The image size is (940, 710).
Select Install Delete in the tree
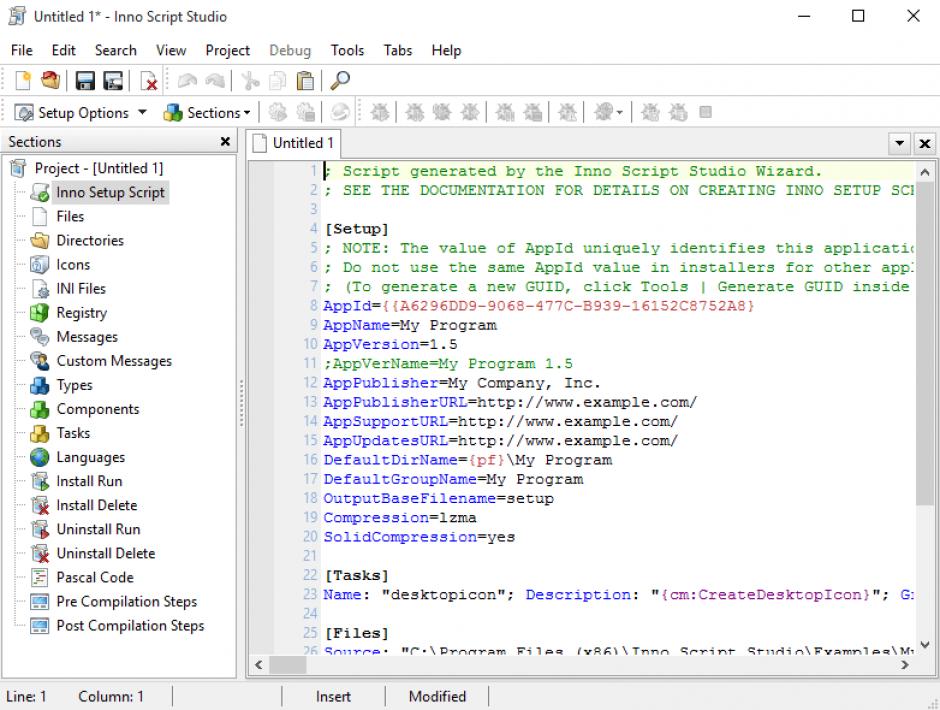click(97, 505)
